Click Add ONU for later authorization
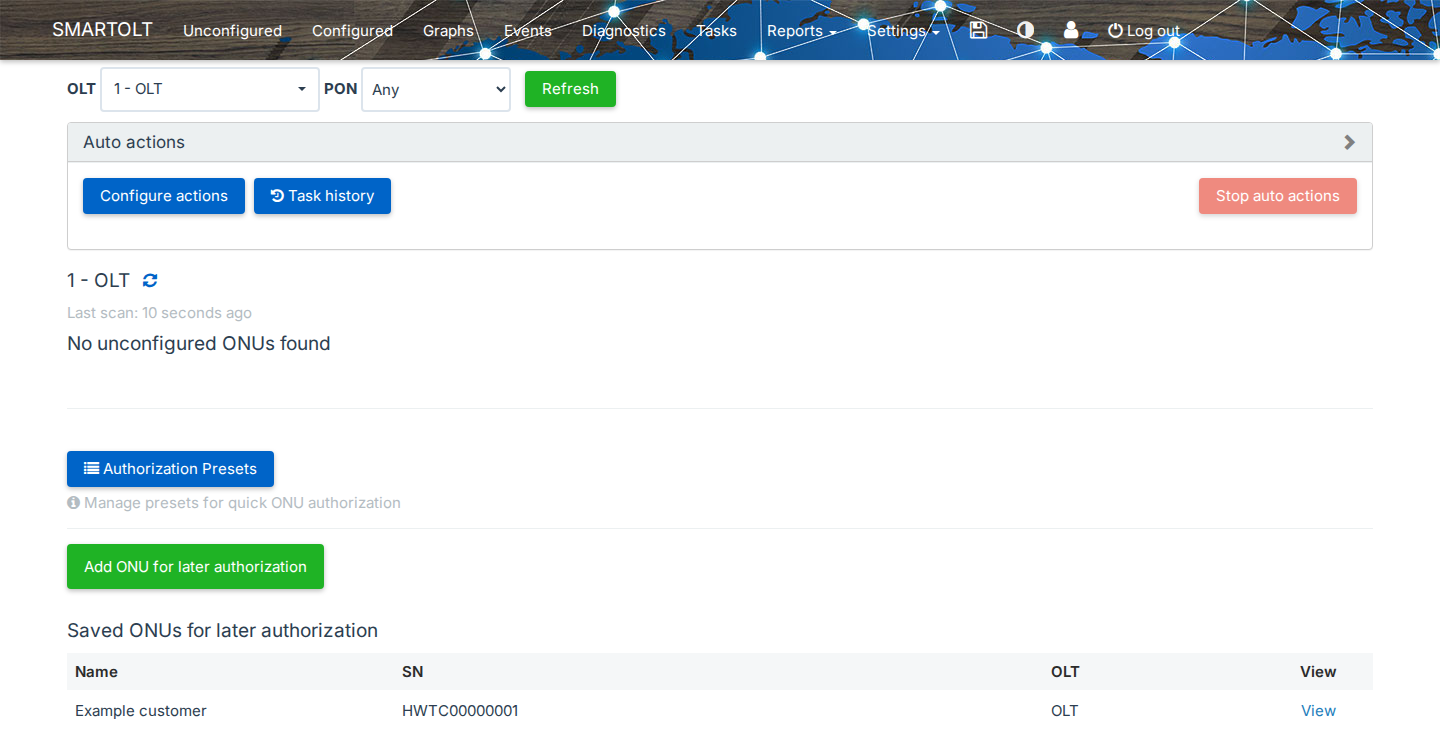 195,567
